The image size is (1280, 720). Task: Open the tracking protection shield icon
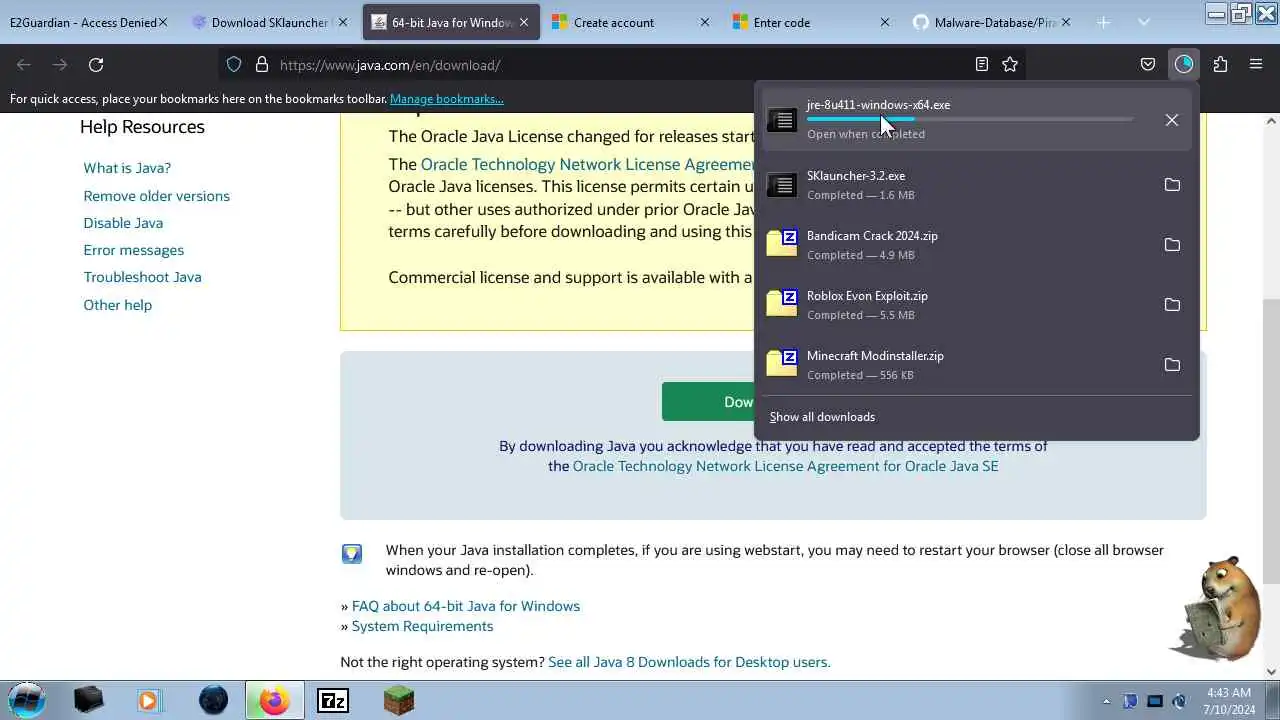pyautogui.click(x=234, y=65)
